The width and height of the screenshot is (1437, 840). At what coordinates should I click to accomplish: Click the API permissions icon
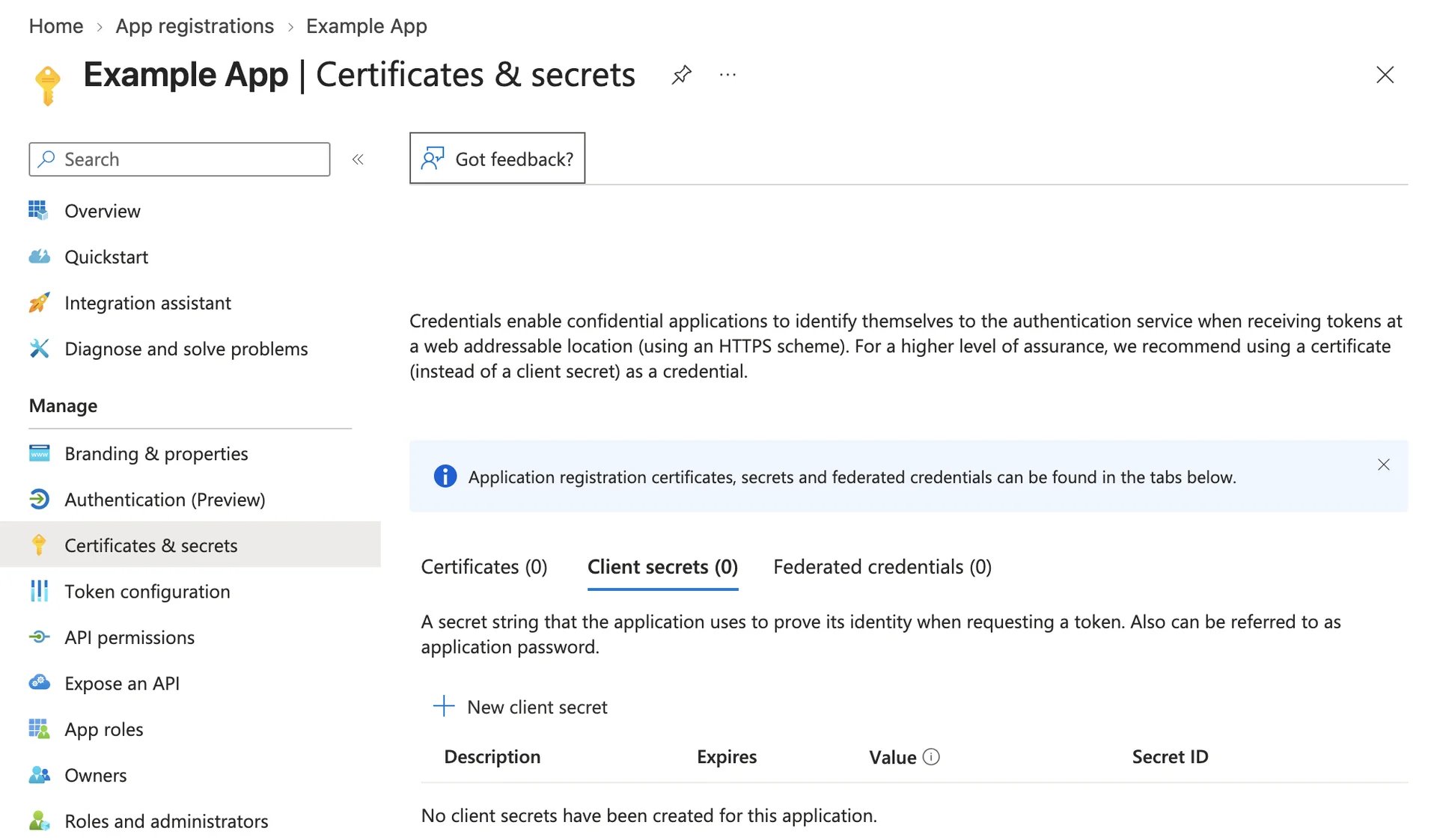coord(39,637)
